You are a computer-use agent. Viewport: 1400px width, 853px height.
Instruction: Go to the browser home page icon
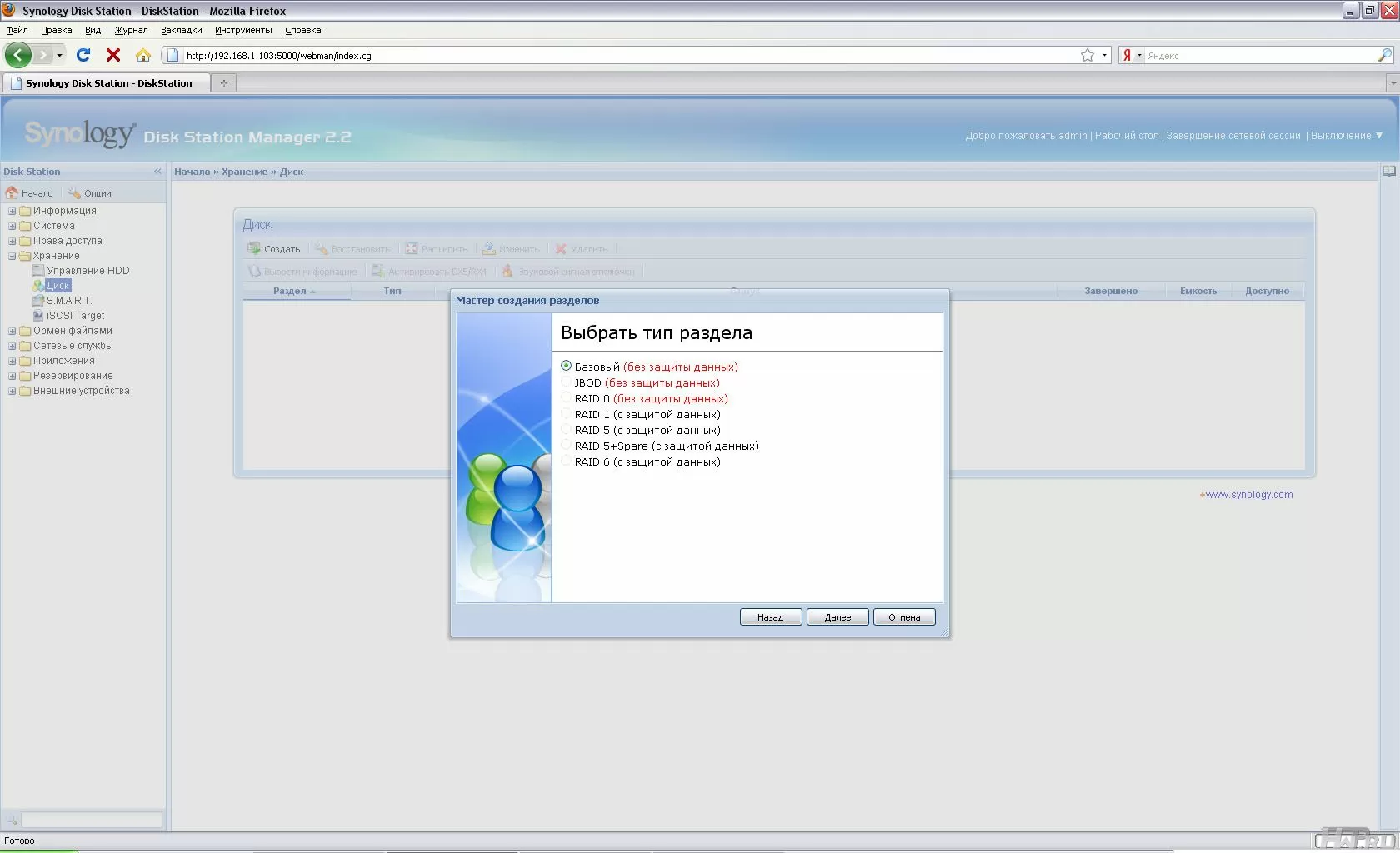143,55
